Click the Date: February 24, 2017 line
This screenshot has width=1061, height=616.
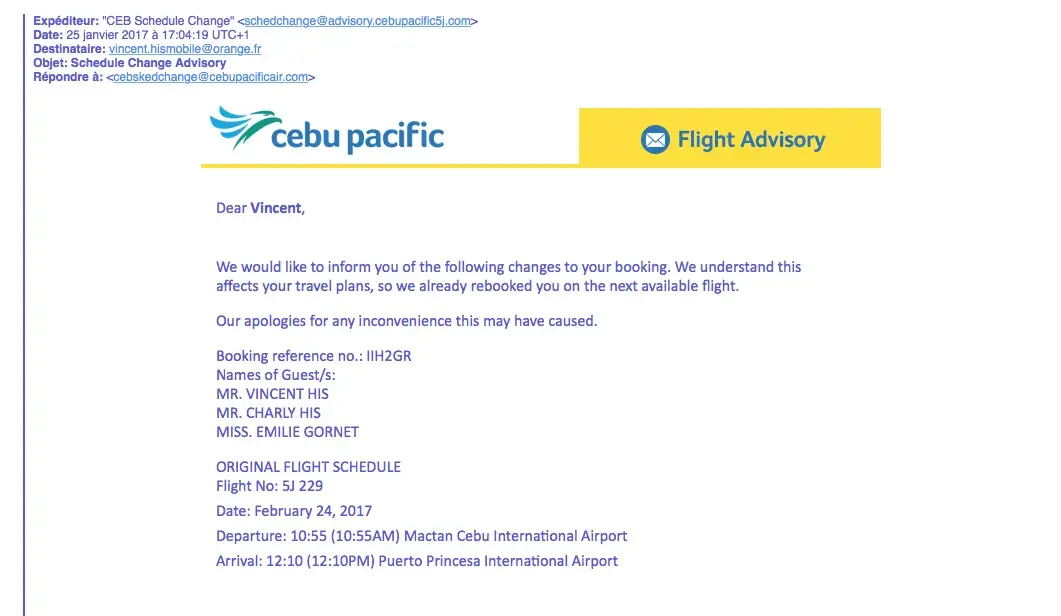click(x=294, y=511)
